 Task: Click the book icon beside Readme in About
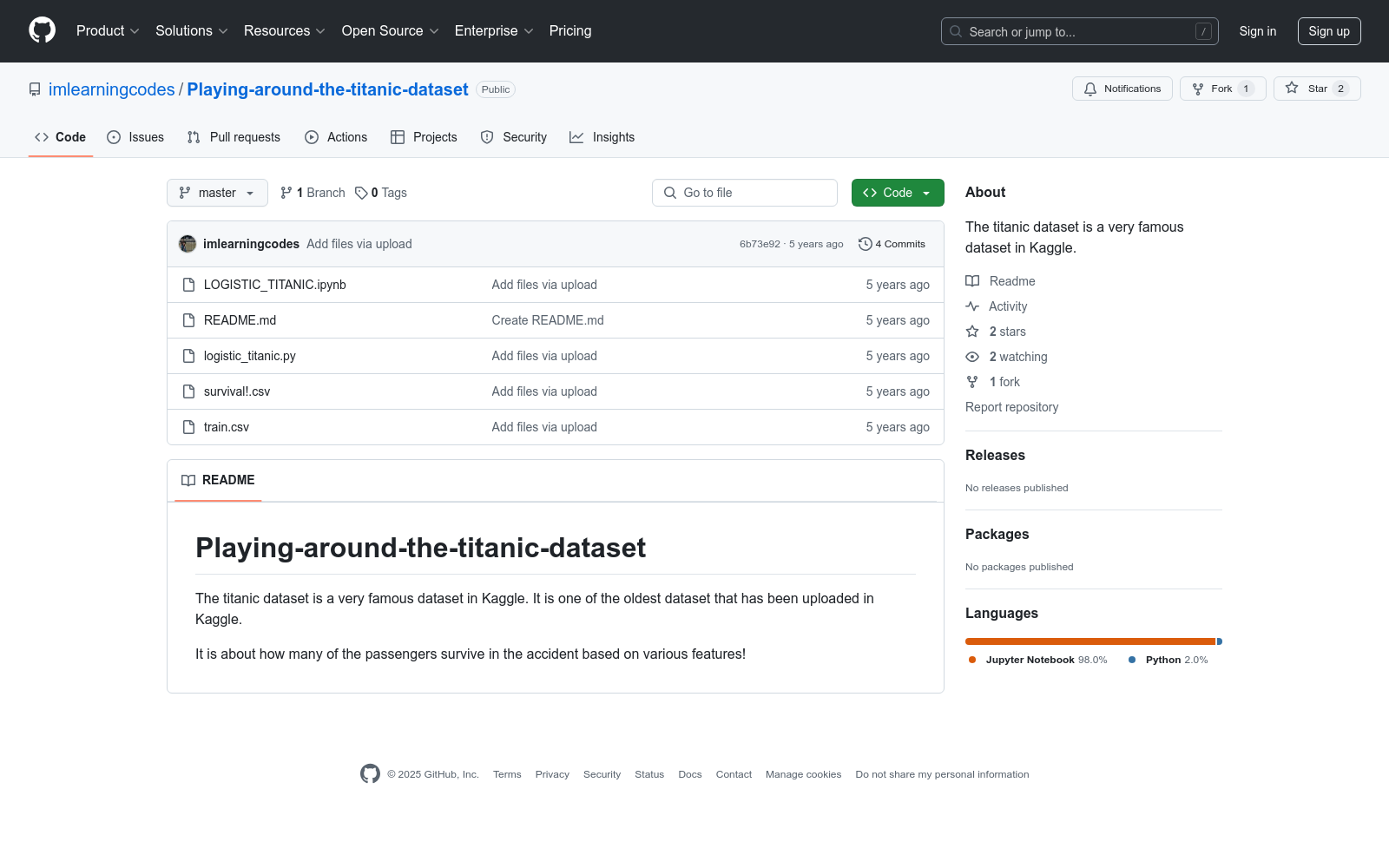pyautogui.click(x=972, y=281)
